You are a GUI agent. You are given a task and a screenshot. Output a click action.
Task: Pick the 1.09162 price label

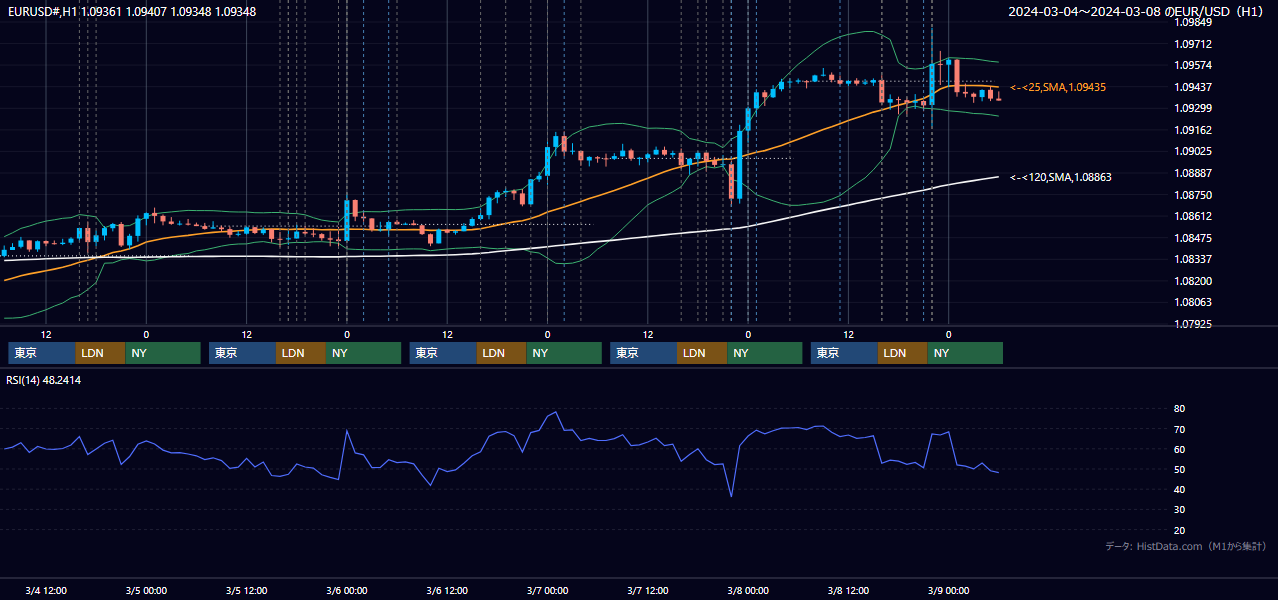(x=1194, y=130)
